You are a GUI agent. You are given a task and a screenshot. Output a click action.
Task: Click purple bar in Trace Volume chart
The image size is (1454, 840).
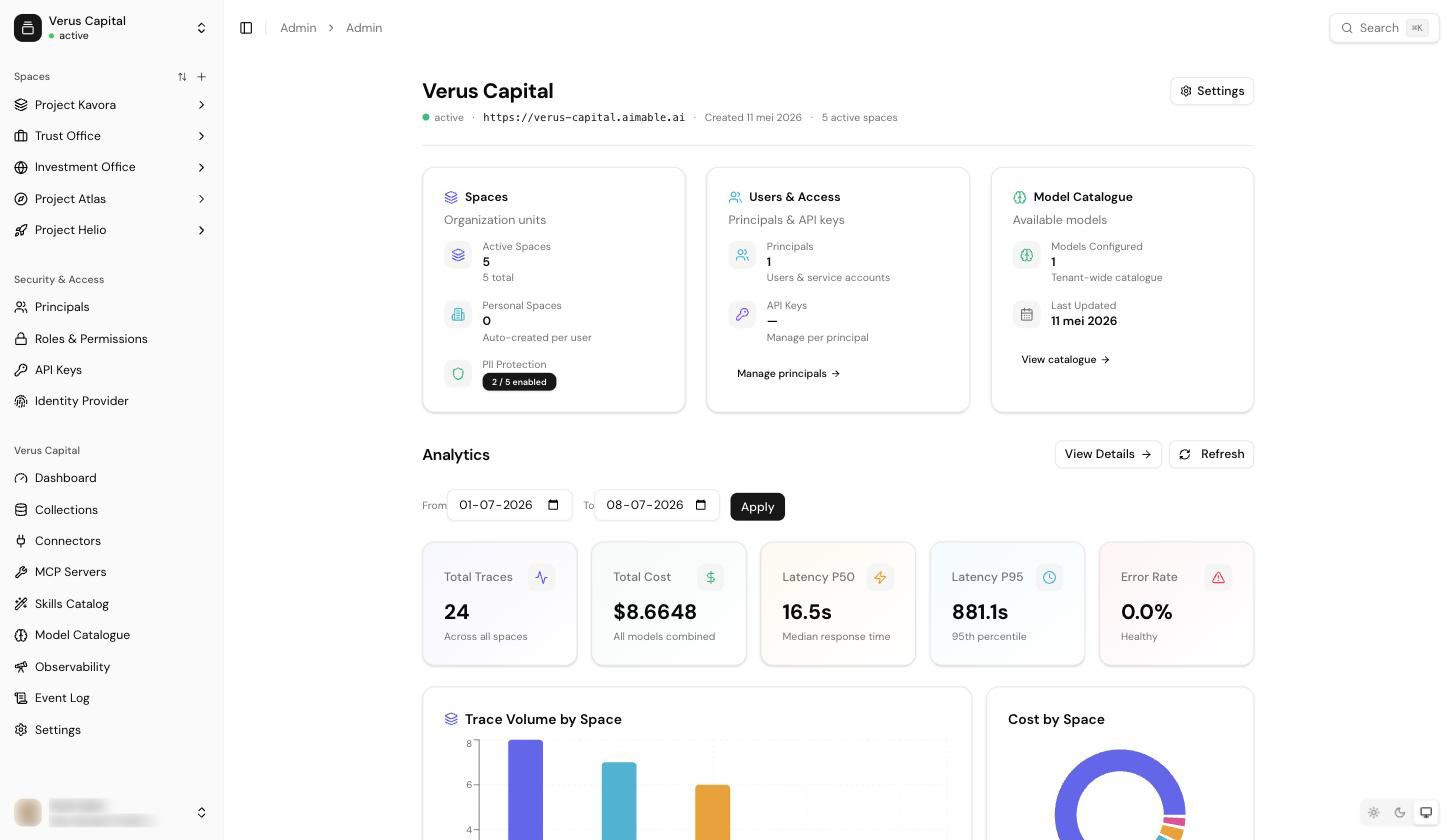coord(525,789)
